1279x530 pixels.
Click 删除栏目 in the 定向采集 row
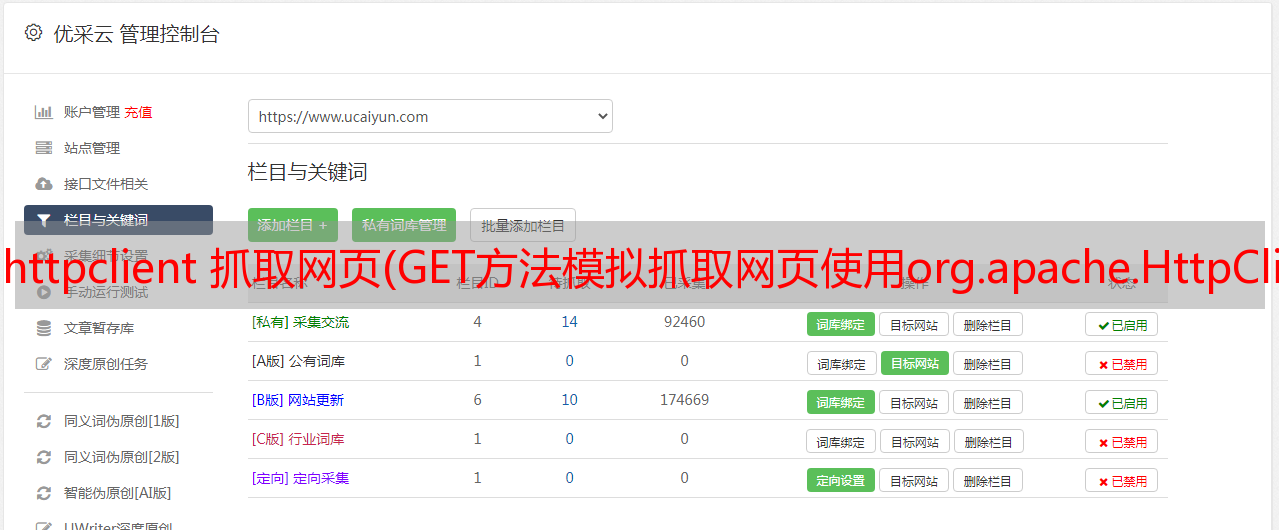tap(987, 480)
